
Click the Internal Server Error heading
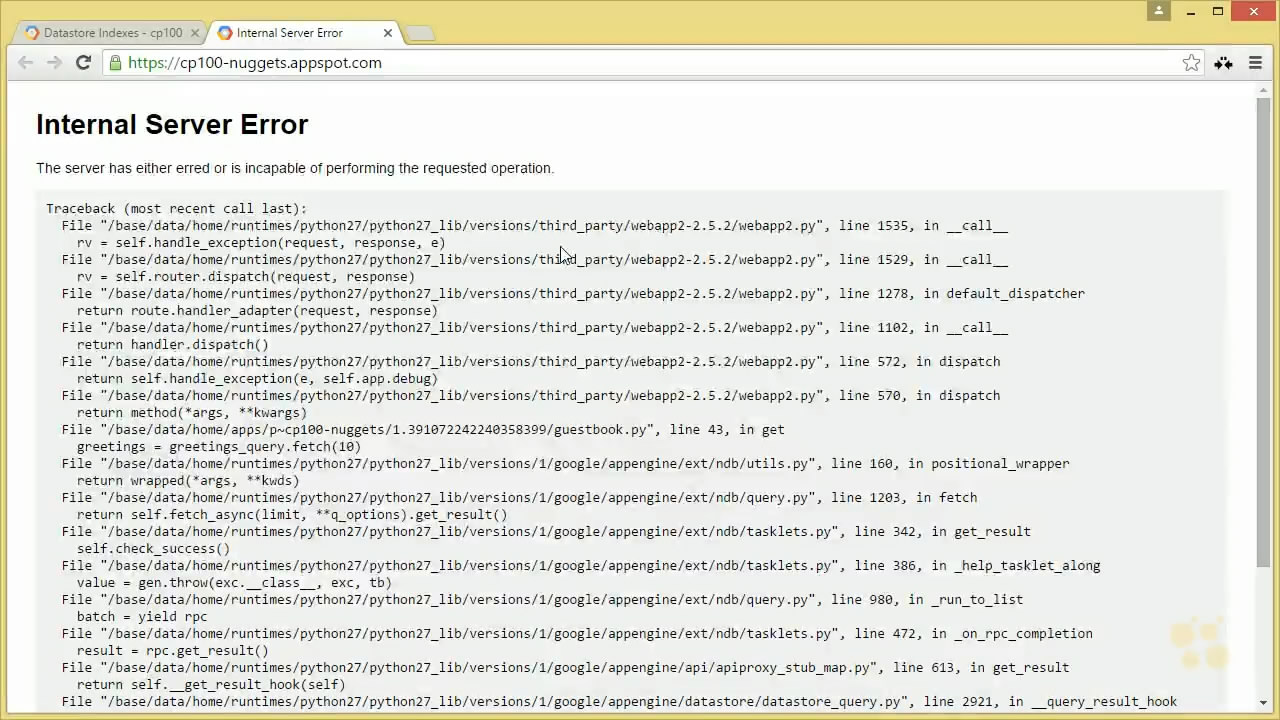[172, 124]
